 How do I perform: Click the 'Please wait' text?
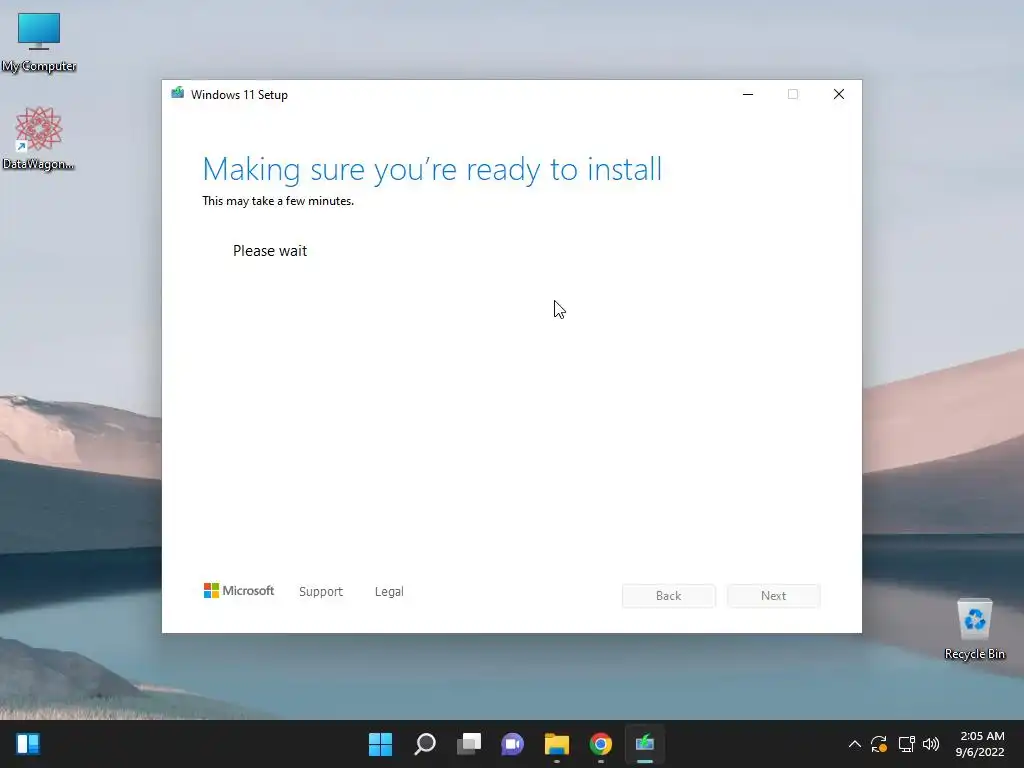coord(270,251)
